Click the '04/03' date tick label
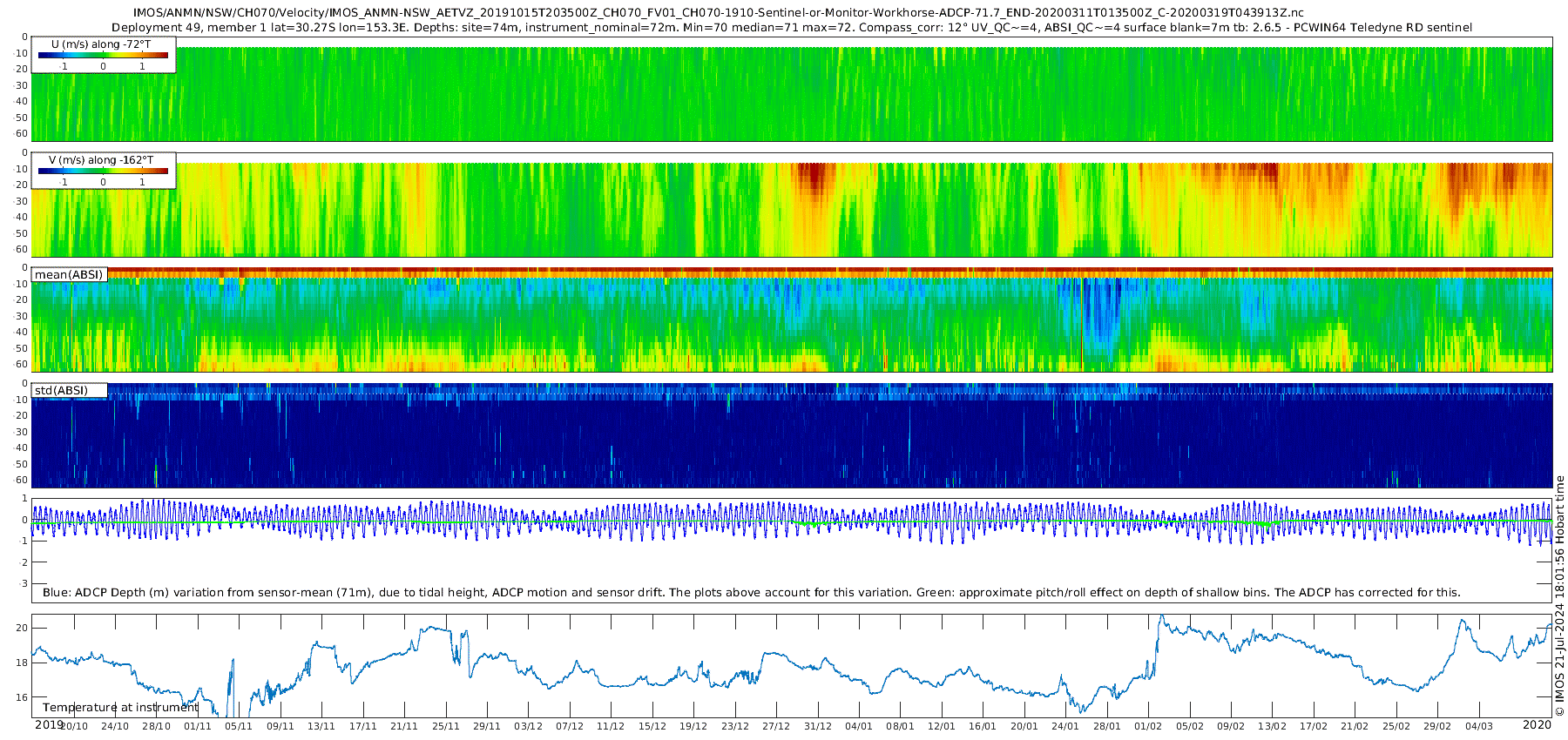Screen dimensions: 1568x740 pos(1479,726)
